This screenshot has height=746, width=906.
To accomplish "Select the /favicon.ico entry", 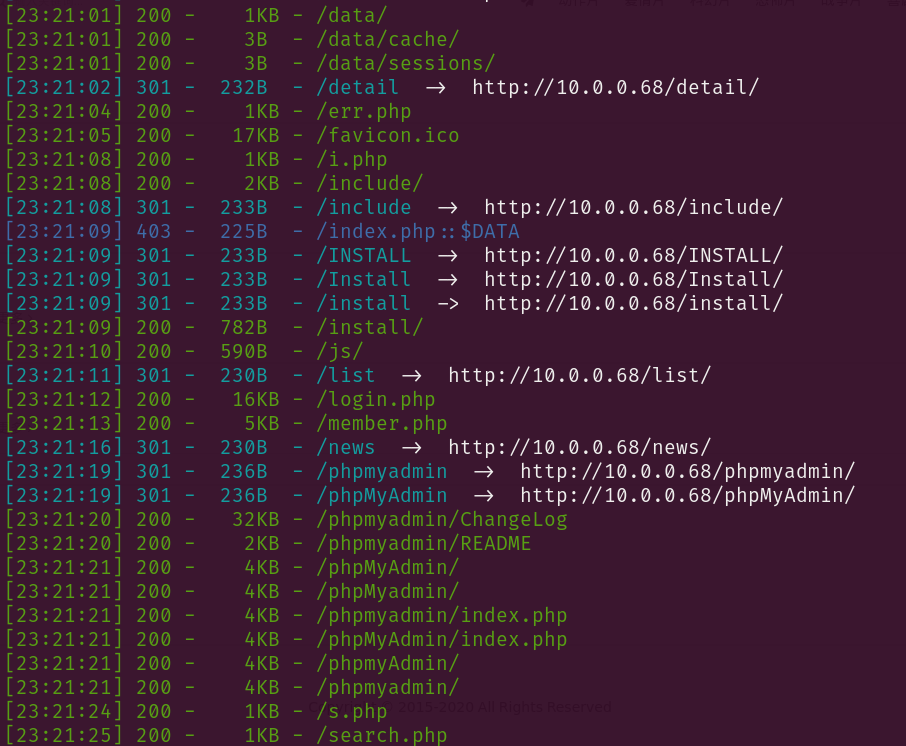I will coord(232,135).
